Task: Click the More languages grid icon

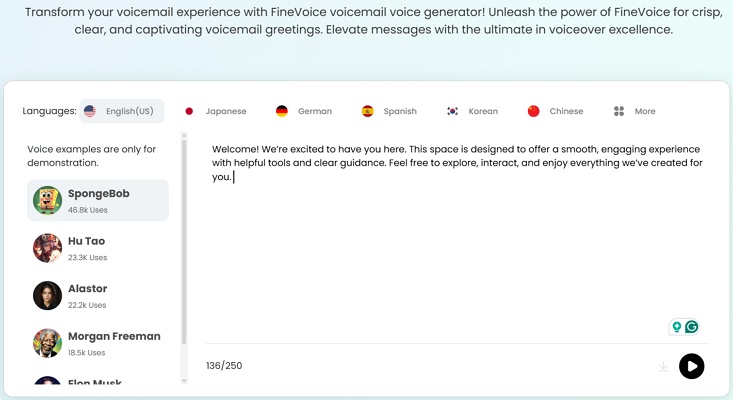Action: click(x=619, y=111)
